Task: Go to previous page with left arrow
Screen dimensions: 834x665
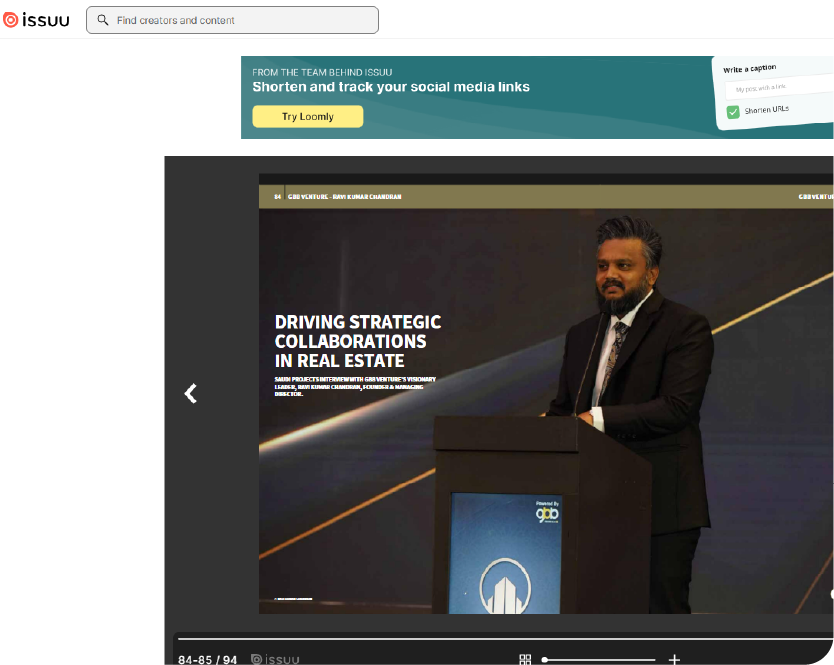Action: [191, 394]
